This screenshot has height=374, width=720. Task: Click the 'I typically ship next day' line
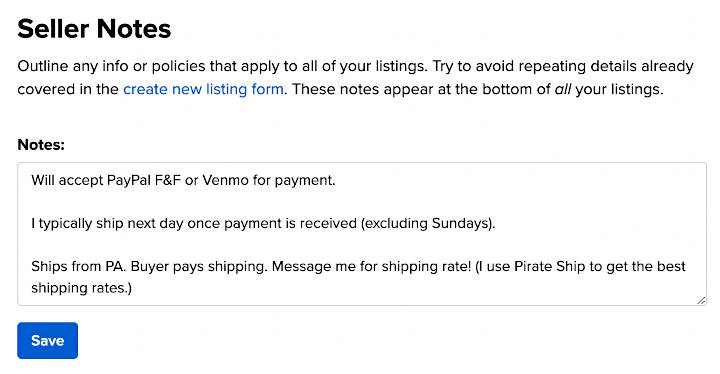coord(263,223)
